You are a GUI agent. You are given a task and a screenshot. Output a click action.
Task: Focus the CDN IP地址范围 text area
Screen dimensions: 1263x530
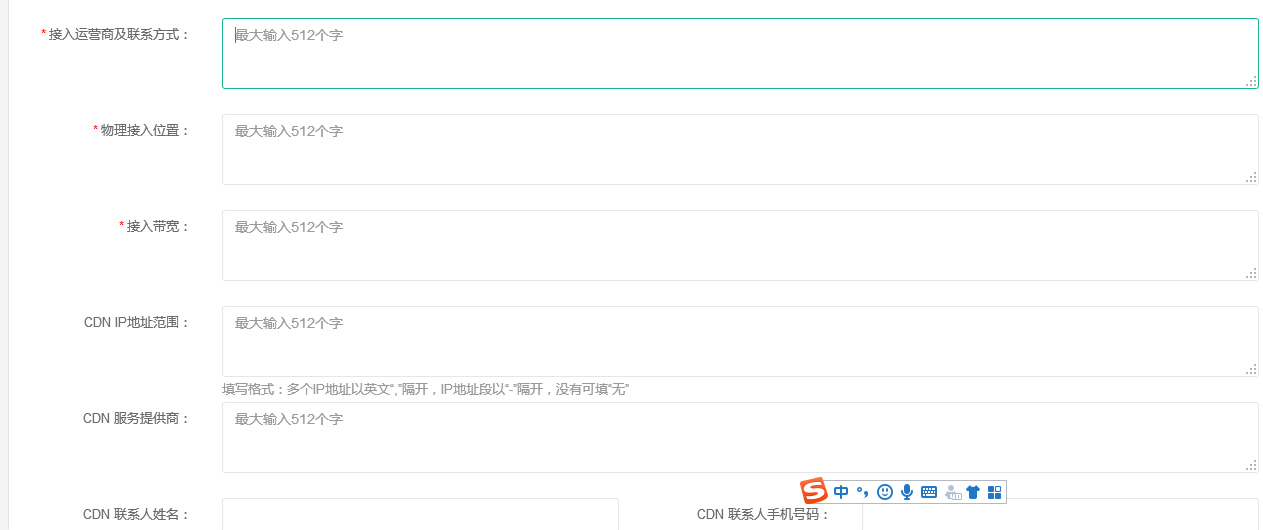[x=740, y=341]
